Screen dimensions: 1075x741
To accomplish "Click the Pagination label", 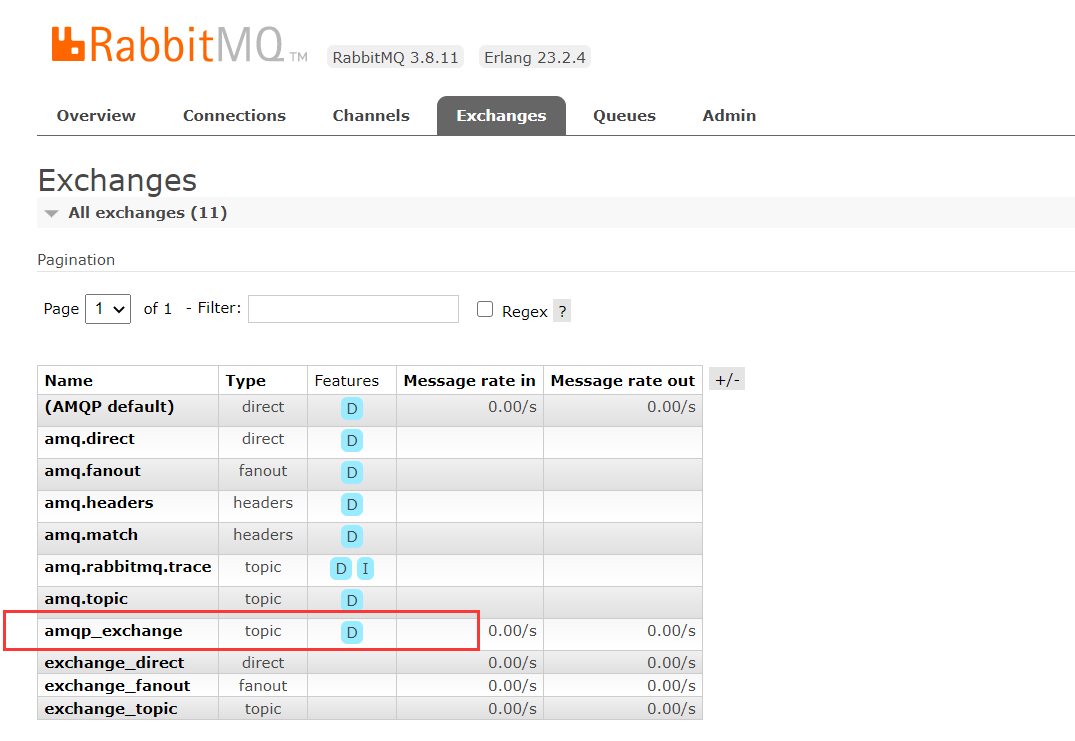I will pos(76,260).
